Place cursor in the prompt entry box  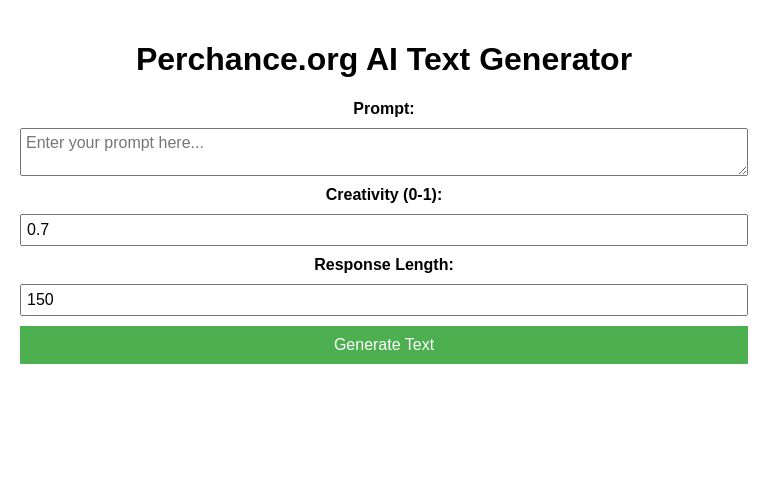coord(384,152)
